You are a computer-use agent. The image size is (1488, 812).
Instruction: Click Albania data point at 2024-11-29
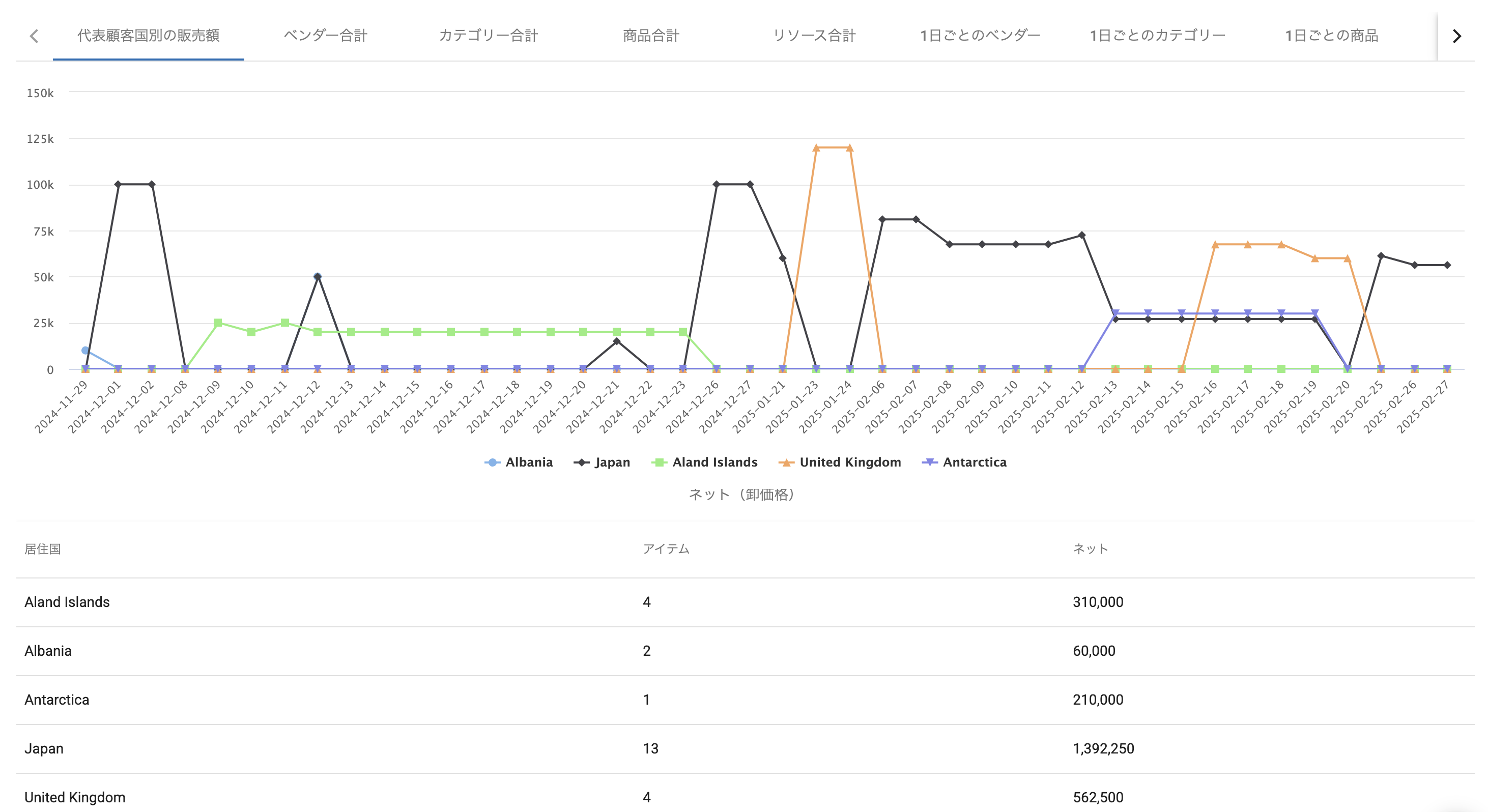pyautogui.click(x=85, y=351)
